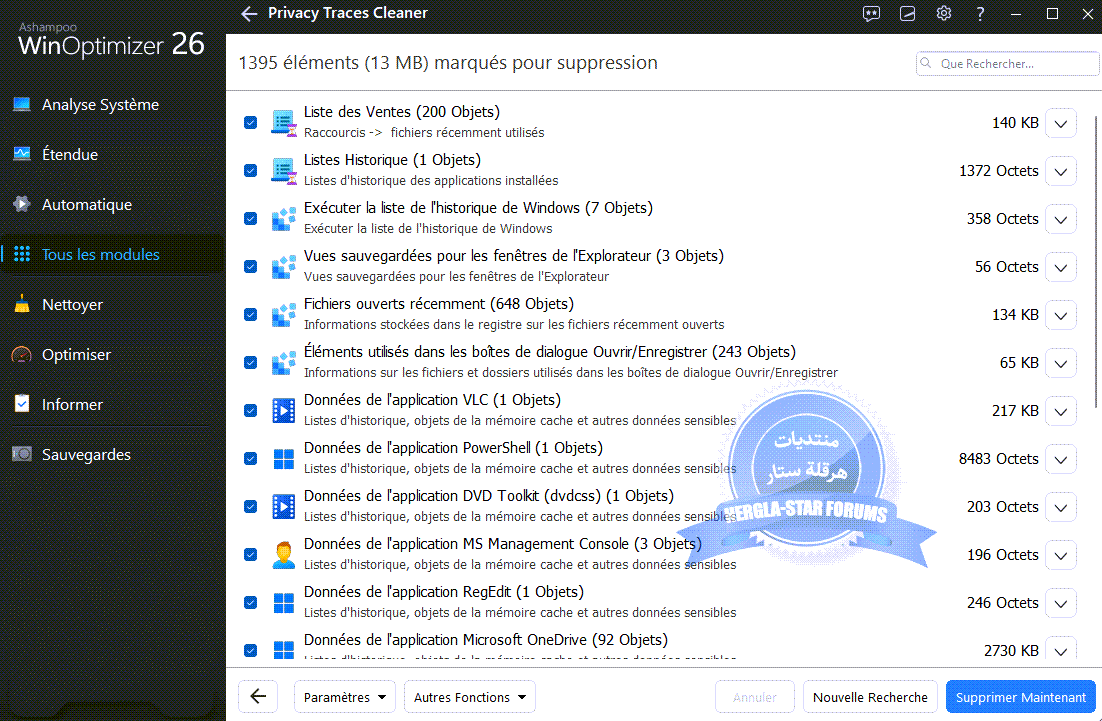Click the Sauvegardes safe icon
This screenshot has height=721, width=1102.
point(22,454)
